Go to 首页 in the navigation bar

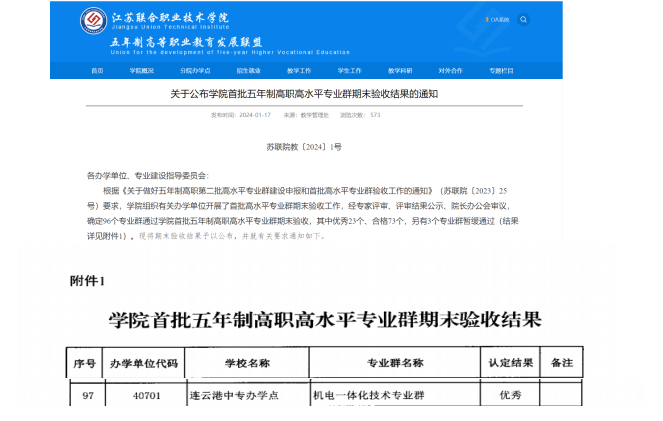coord(97,71)
